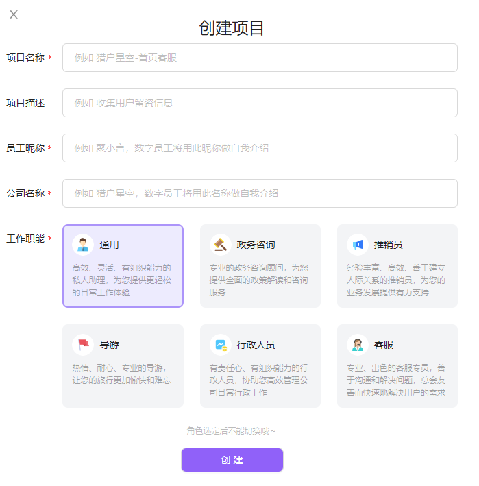Click the 员工昵称 field label
Viewport: 479px width, 486px height.
click(x=26, y=148)
